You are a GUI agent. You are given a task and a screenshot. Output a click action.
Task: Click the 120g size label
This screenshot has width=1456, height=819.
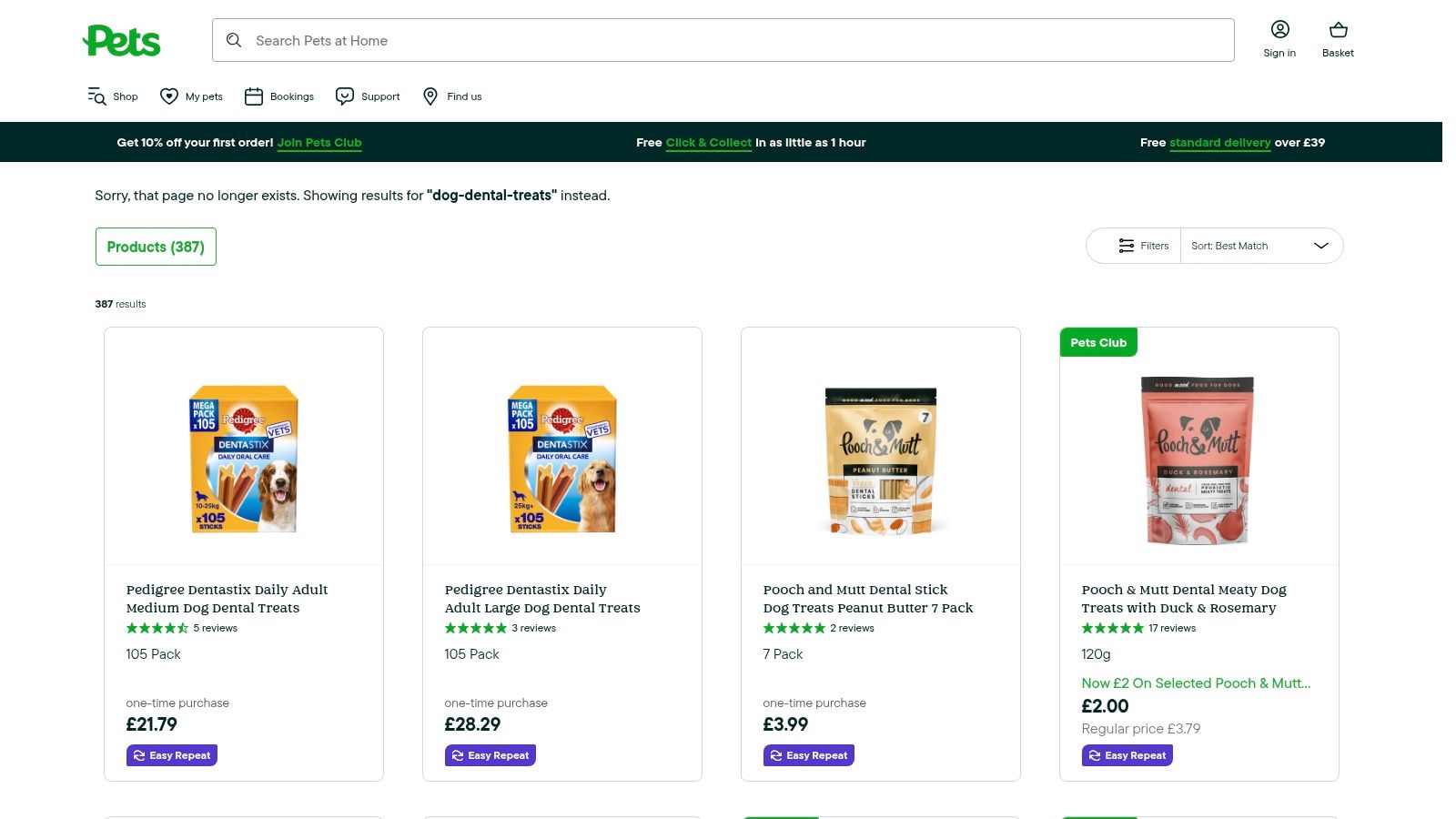[1096, 654]
